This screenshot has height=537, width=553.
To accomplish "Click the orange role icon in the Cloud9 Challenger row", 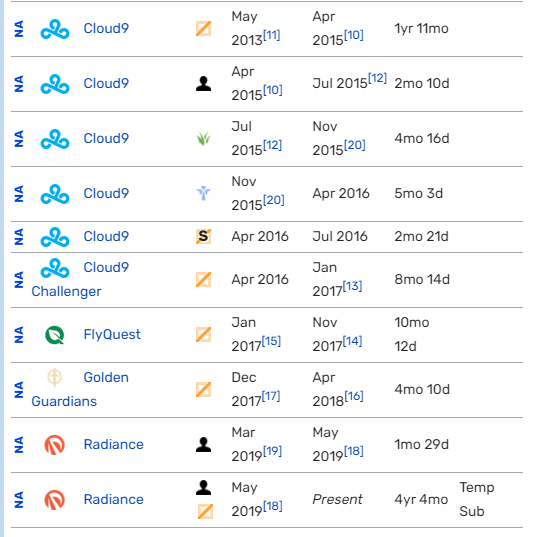I will (203, 280).
